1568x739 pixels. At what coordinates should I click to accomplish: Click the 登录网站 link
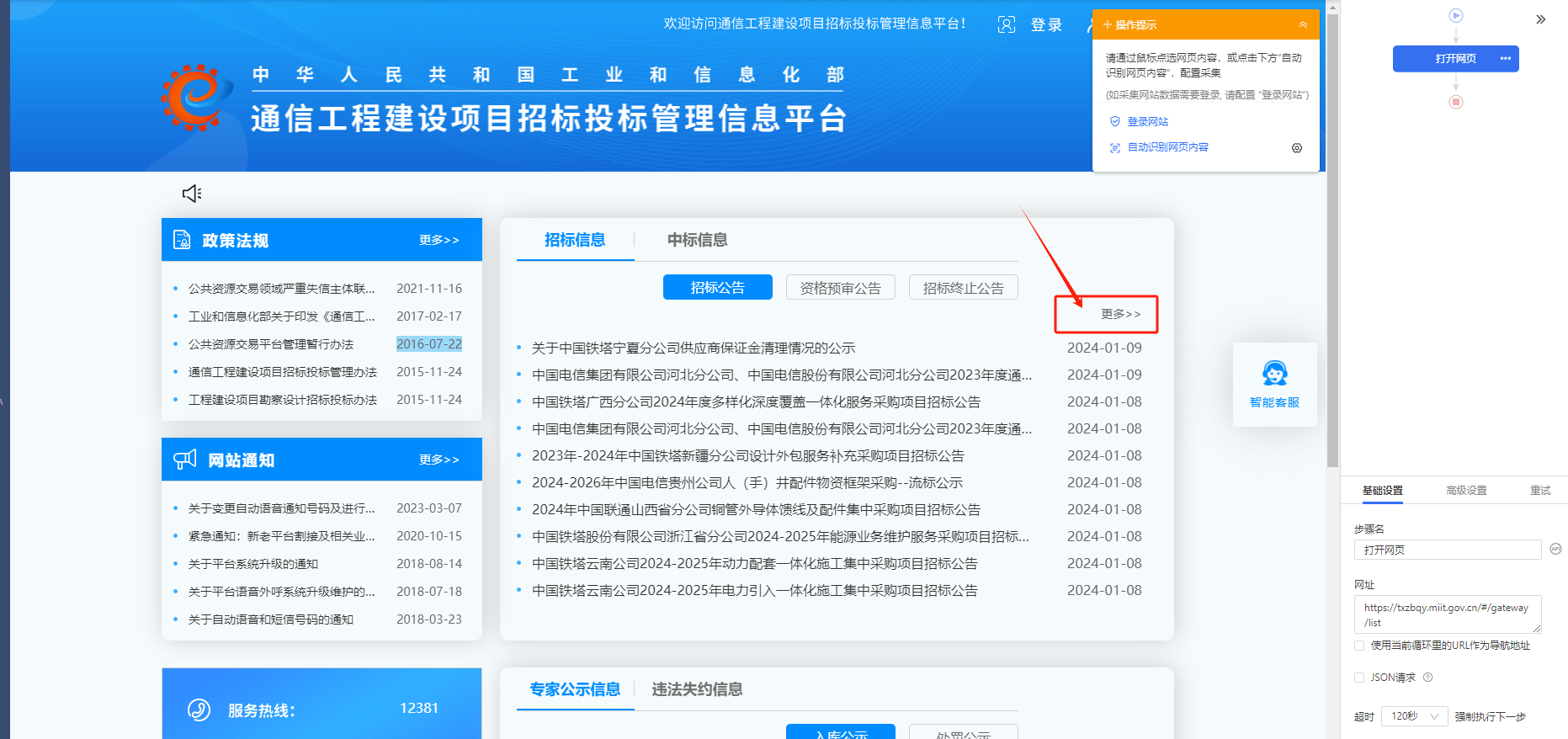pos(1148,121)
